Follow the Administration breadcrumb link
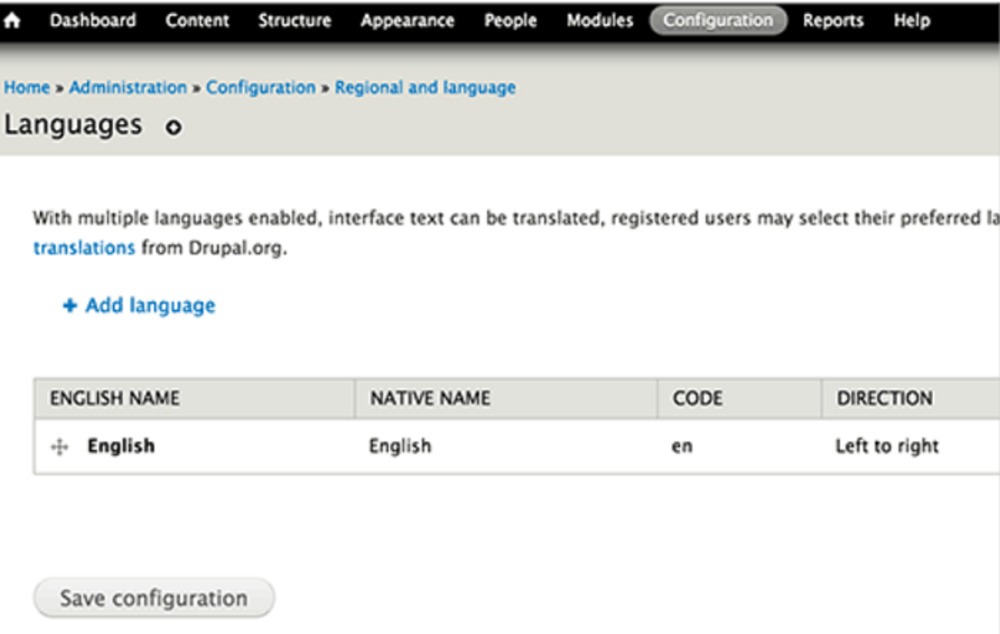This screenshot has height=634, width=1000. point(128,88)
